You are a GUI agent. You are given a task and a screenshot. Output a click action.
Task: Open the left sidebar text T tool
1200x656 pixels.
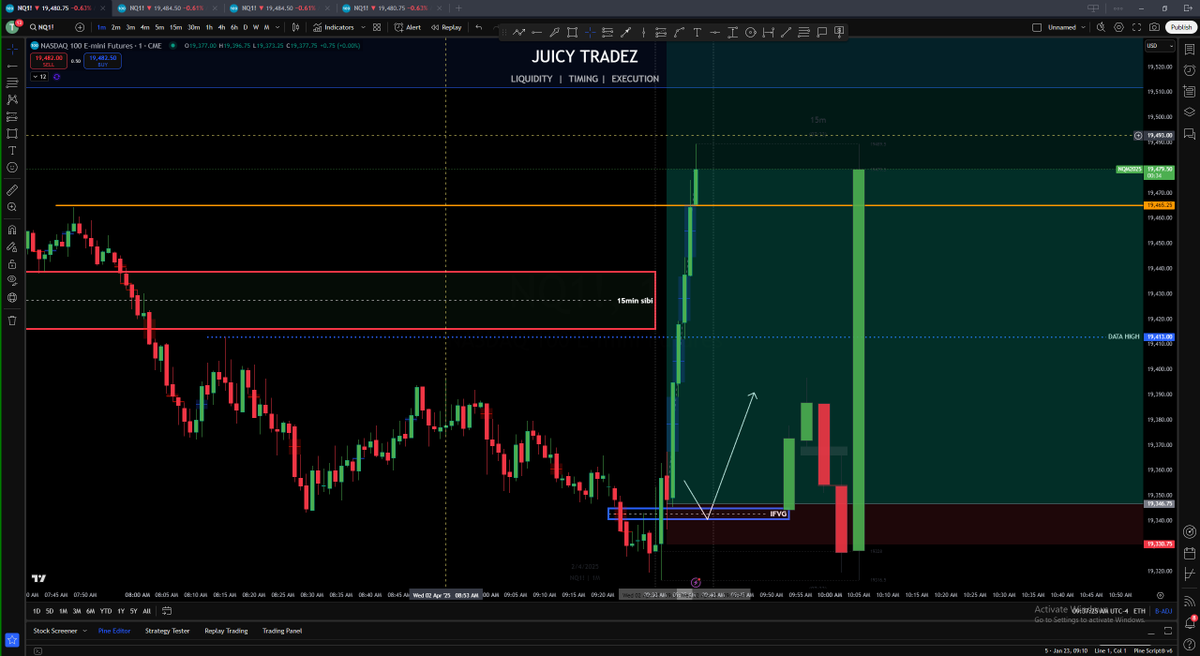click(12, 150)
